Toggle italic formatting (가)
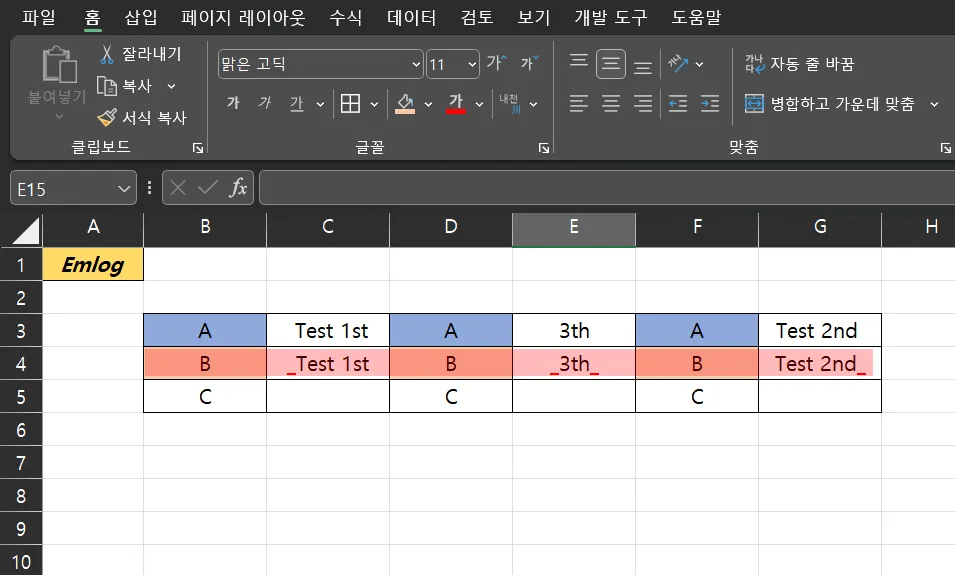 coord(264,103)
